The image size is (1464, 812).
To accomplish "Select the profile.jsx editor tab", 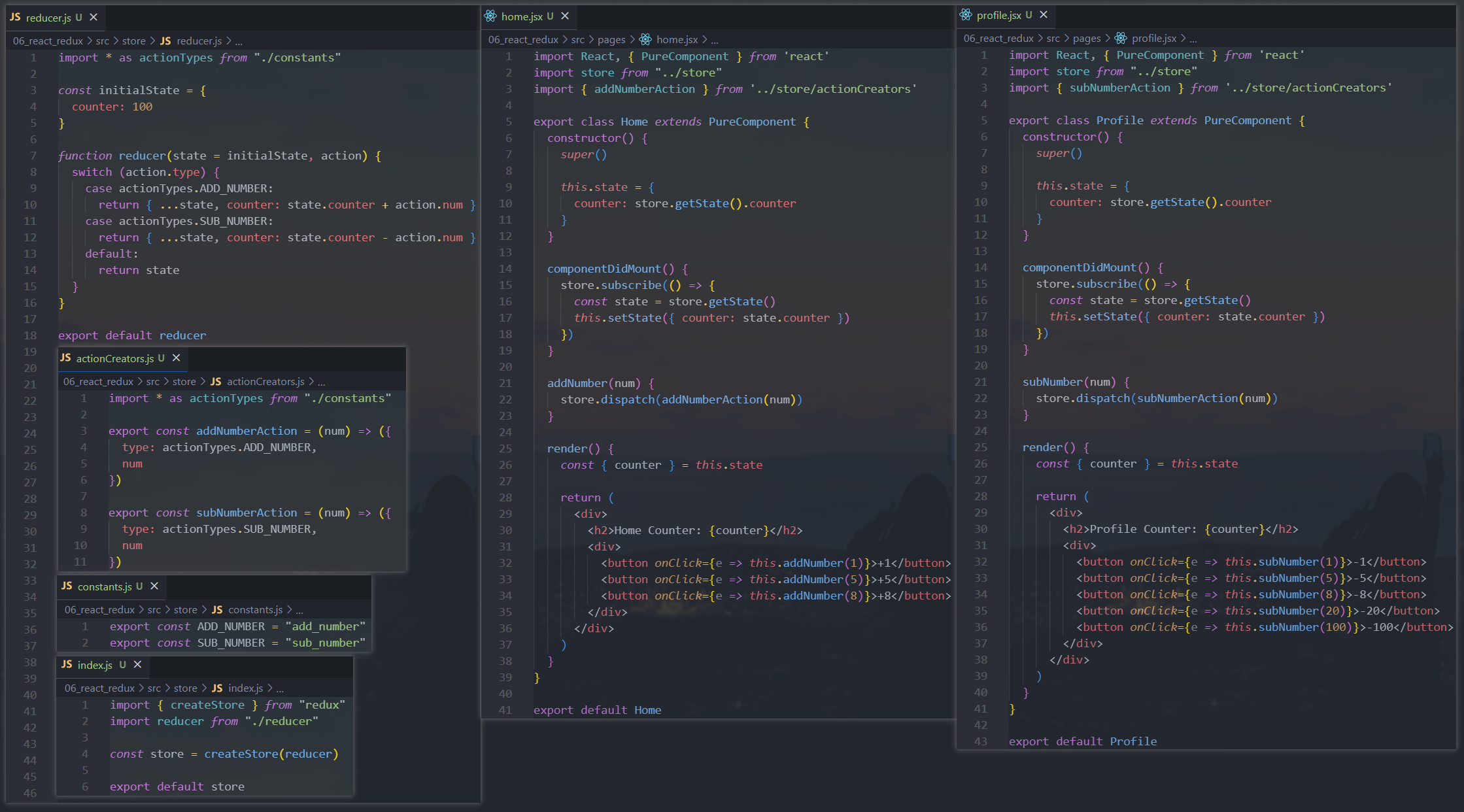I will coord(1005,15).
